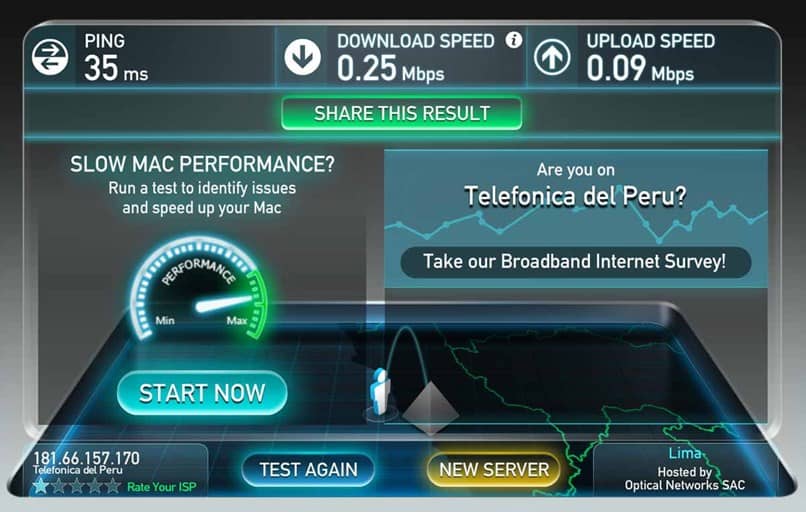Viewport: 806px width, 512px height.
Task: Click the Share This Result button
Action: (401, 114)
